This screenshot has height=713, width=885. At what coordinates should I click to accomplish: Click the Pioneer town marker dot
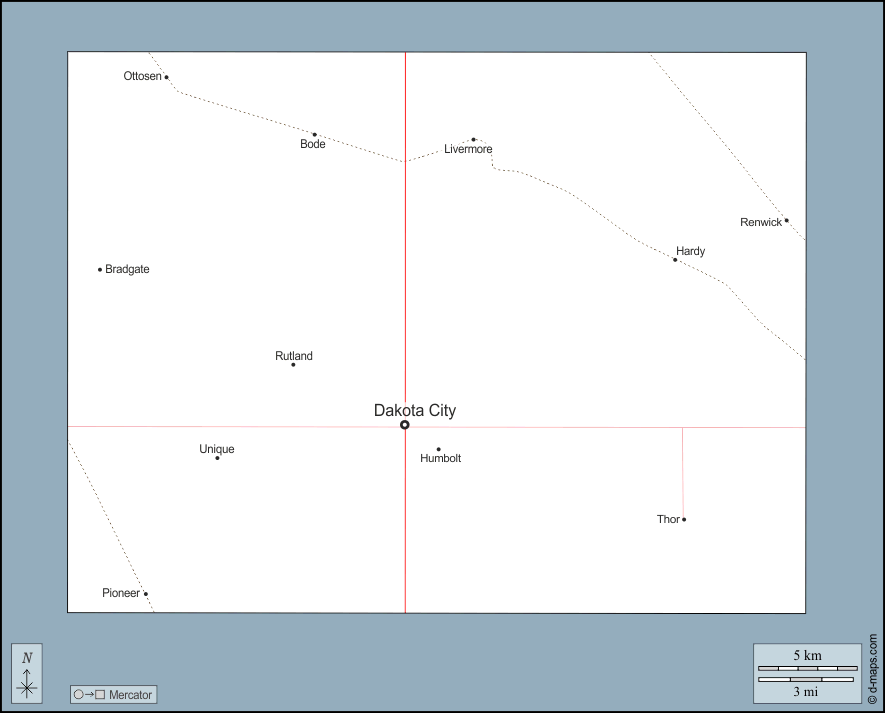[146, 594]
